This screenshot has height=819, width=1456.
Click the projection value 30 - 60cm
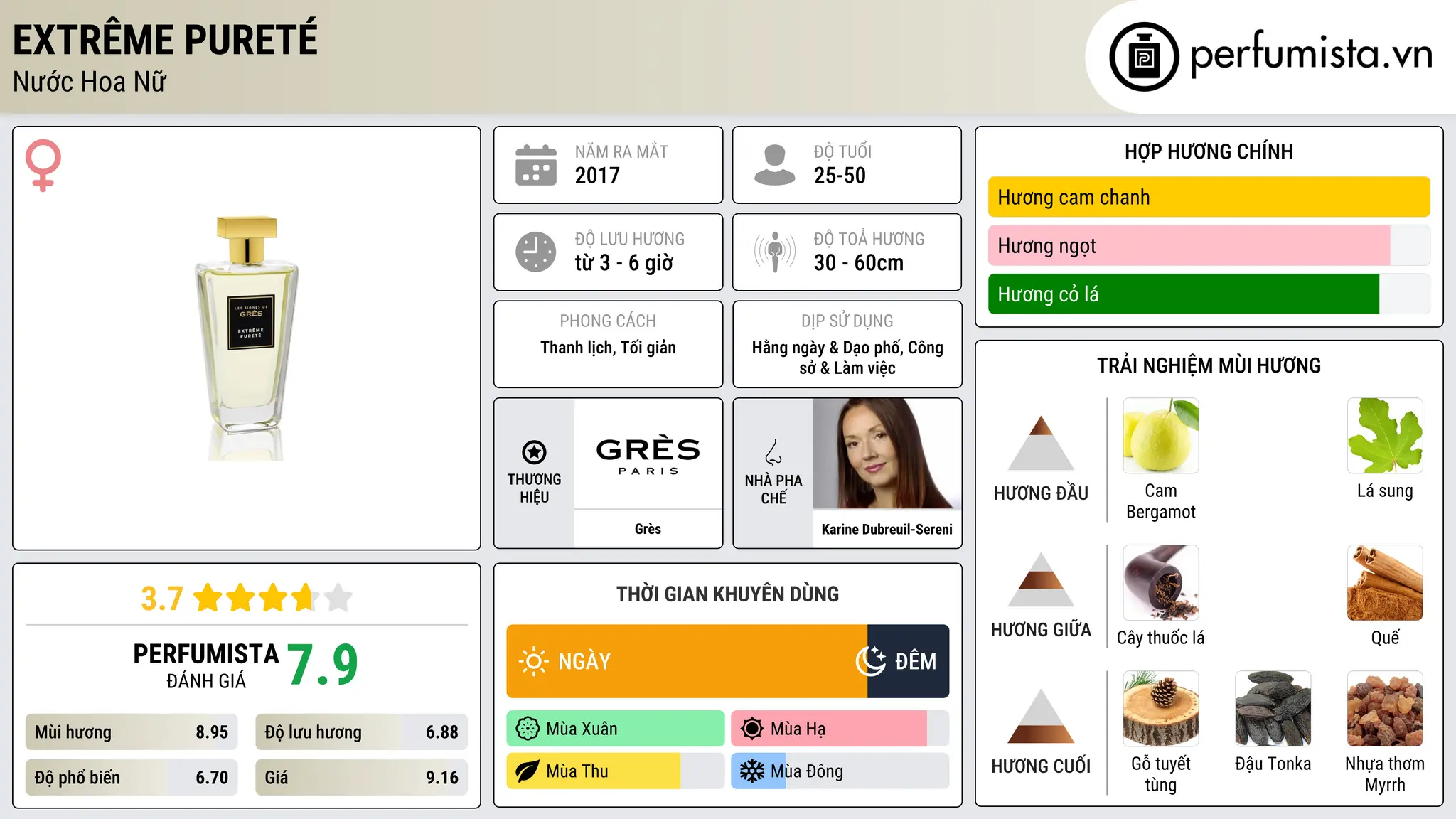859,263
